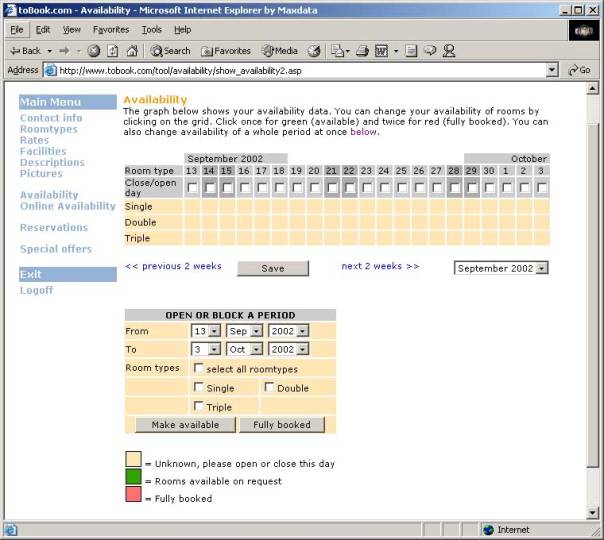This screenshot has width=604, height=540.
Task: Open the Tools menu
Action: [x=151, y=30]
